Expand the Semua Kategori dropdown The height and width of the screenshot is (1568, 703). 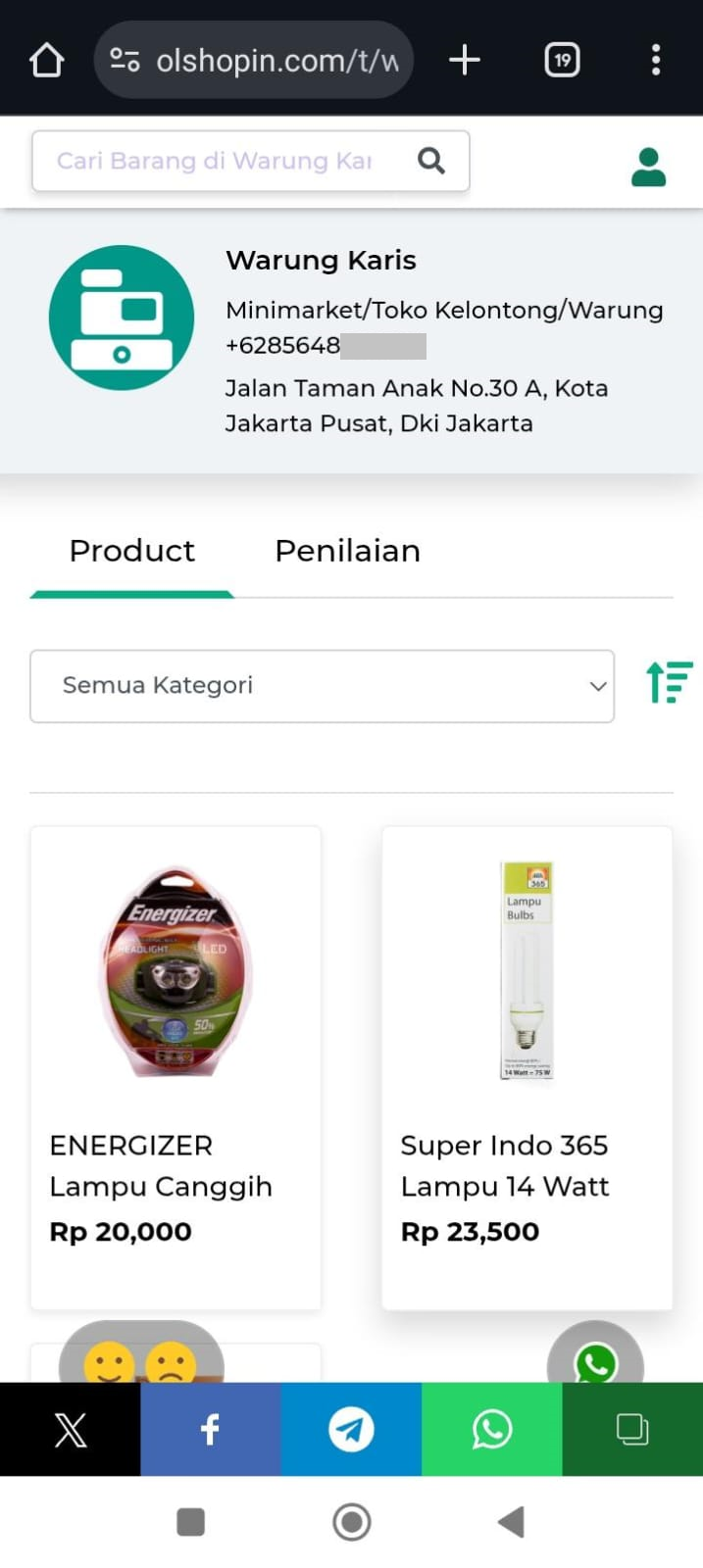(x=322, y=686)
